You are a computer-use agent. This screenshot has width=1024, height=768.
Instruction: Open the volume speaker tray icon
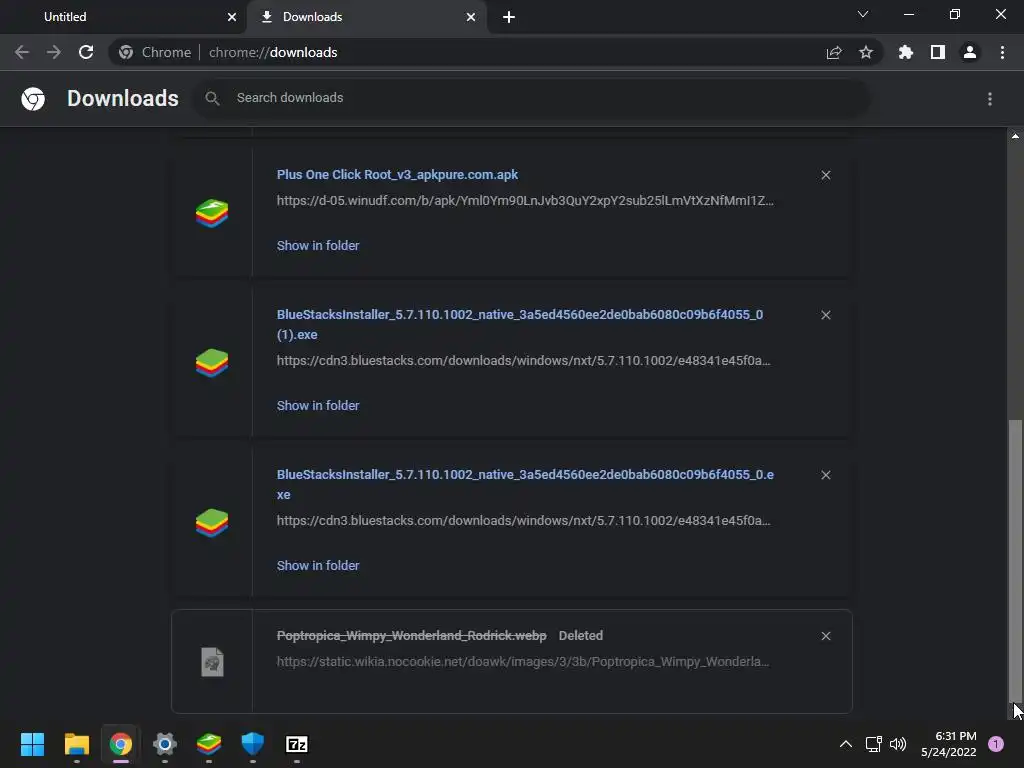[898, 744]
